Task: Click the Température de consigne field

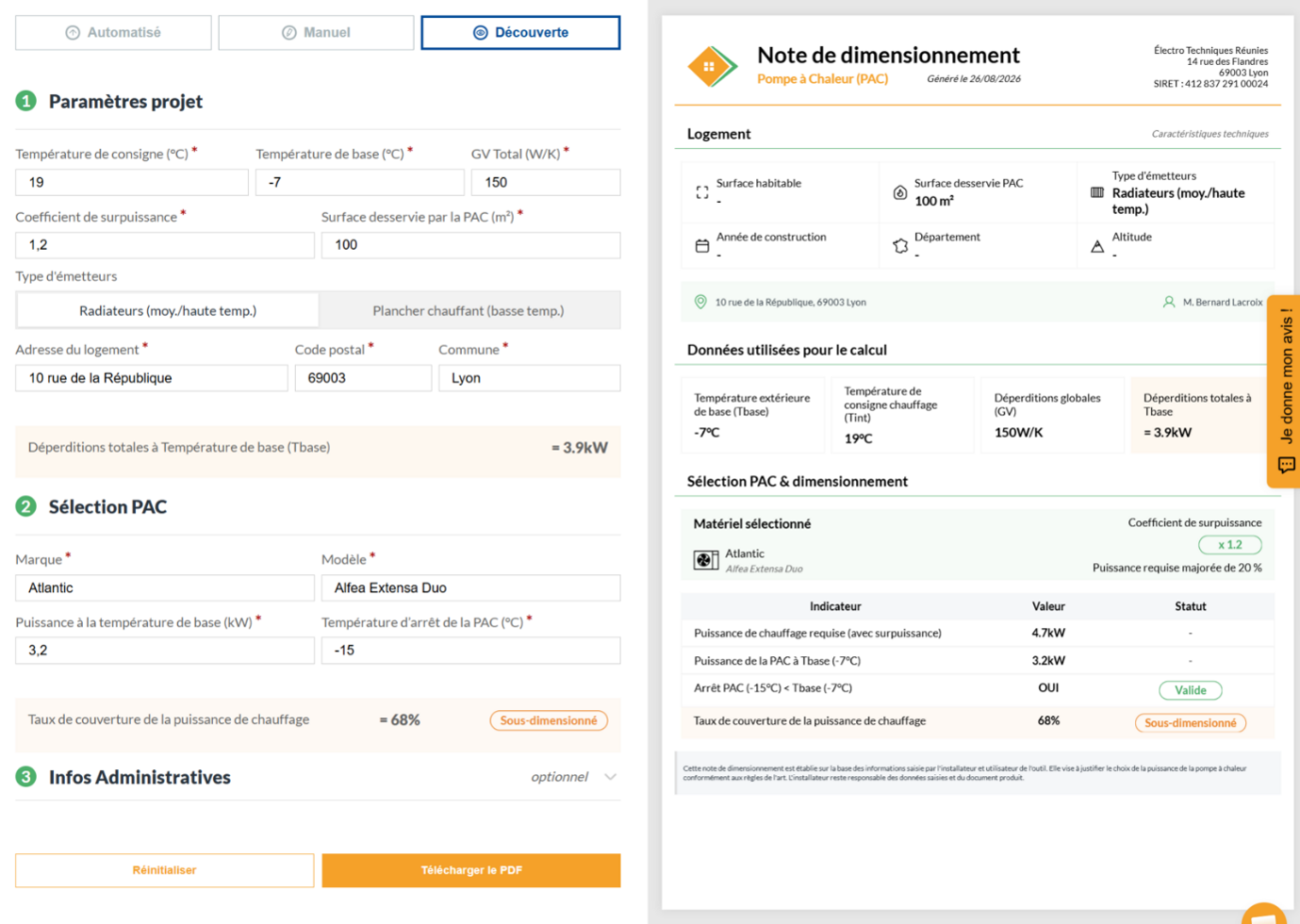Action: coord(132,182)
